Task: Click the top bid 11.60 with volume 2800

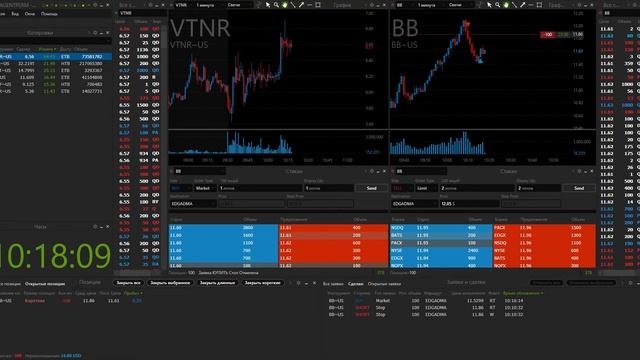Action: pos(223,228)
